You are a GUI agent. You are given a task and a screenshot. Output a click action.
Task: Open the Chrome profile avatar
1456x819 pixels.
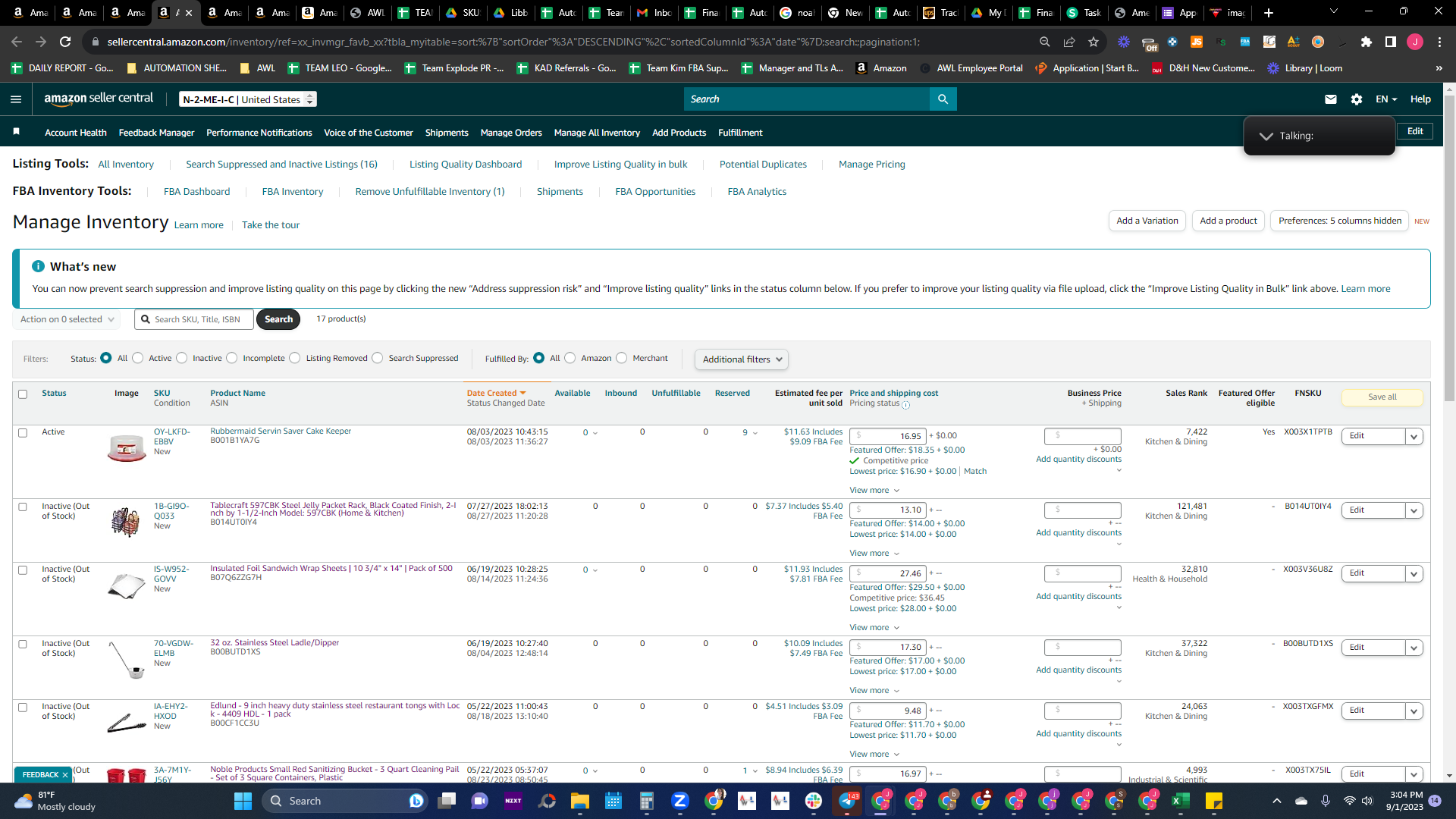coord(1415,42)
